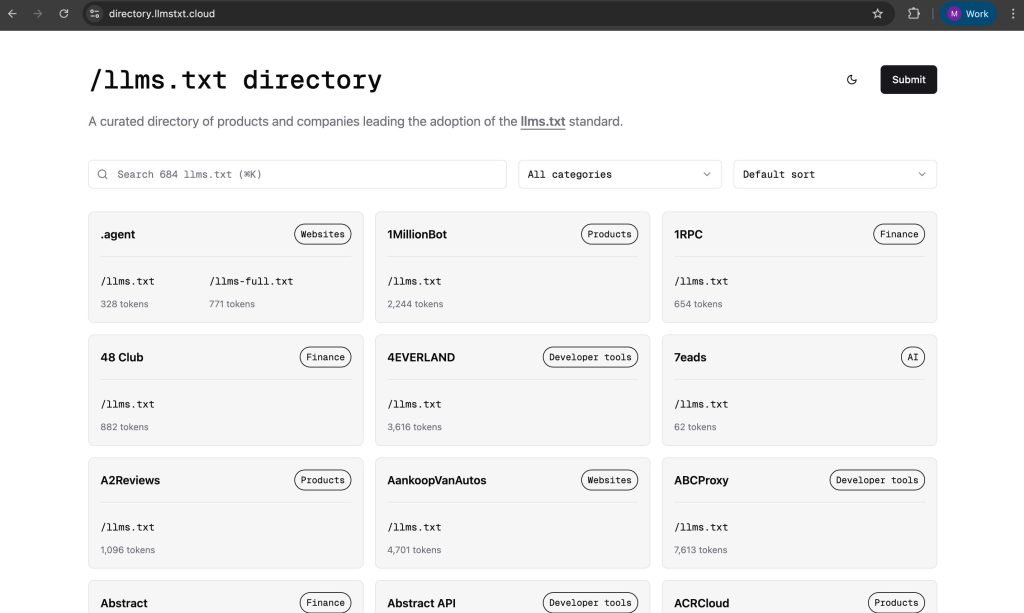Follow the llms.txt standard link
The width and height of the screenshot is (1024, 613).
tap(543, 121)
